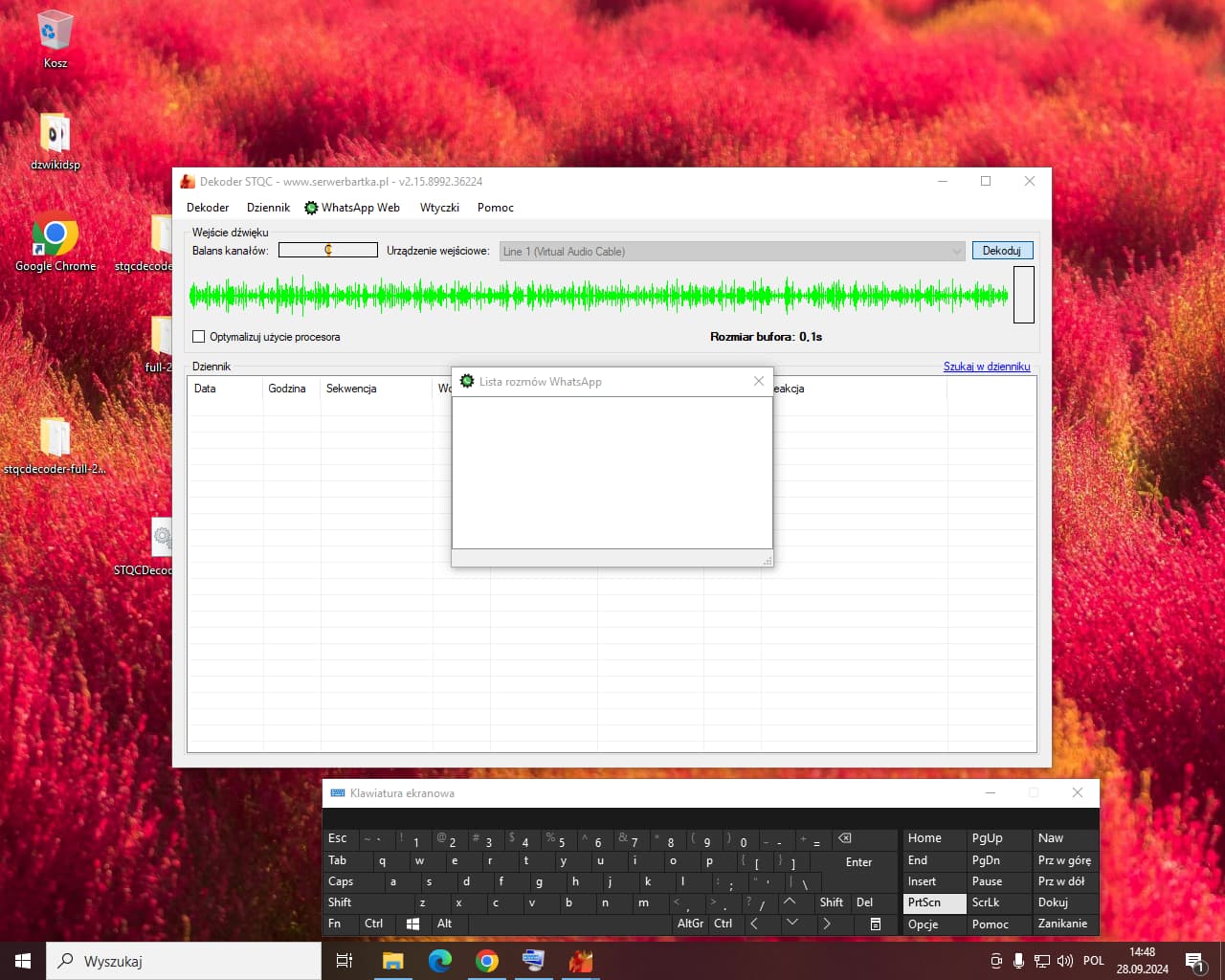Click the Dekoduj button
The image size is (1225, 980).
1001,251
